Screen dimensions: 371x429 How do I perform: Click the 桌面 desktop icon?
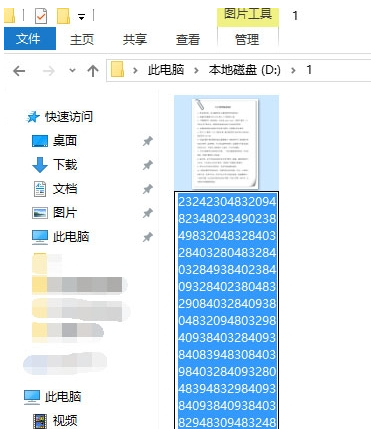pyautogui.click(x=40, y=141)
